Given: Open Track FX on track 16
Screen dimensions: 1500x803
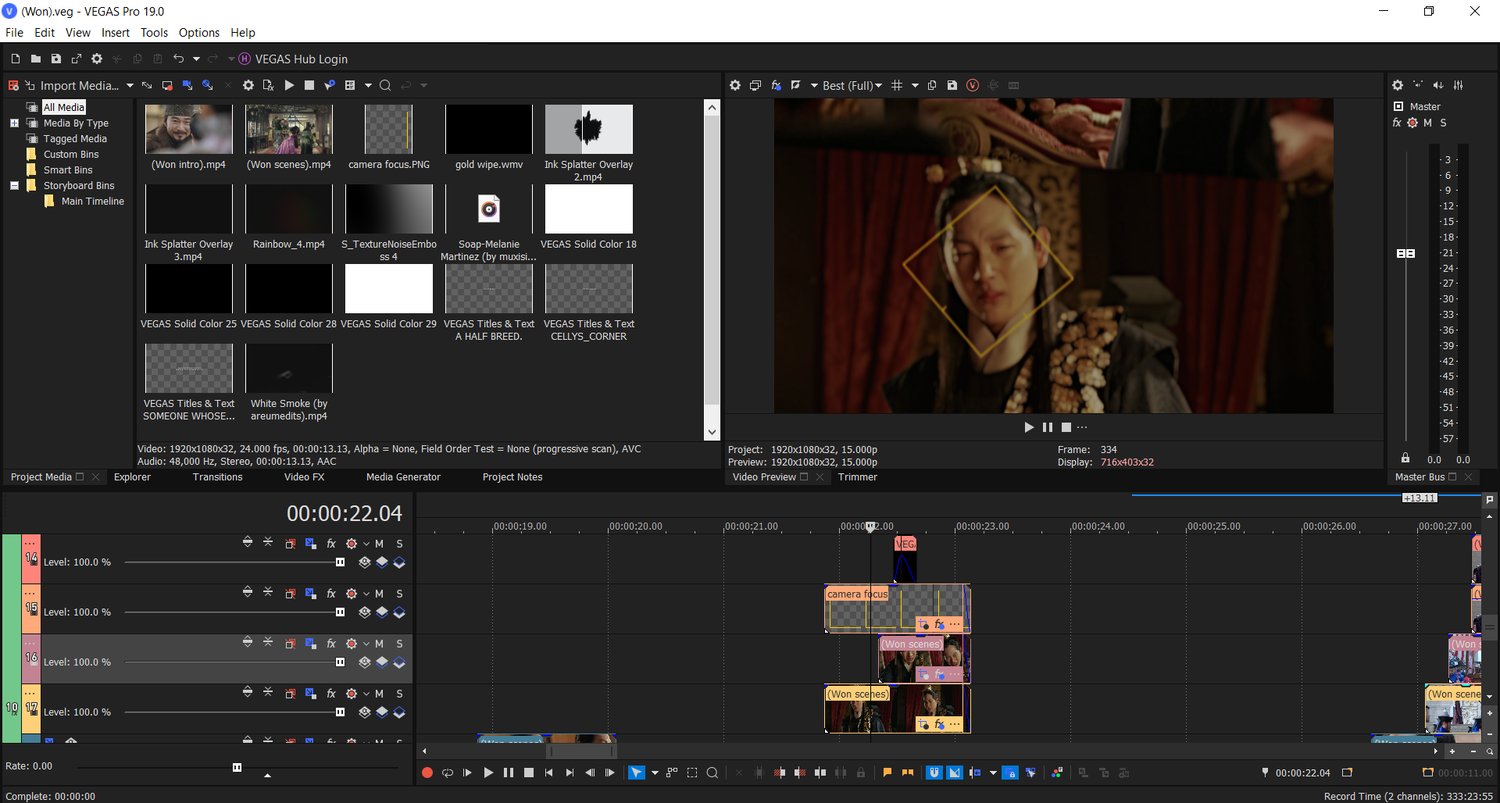Looking at the screenshot, I should click(331, 643).
